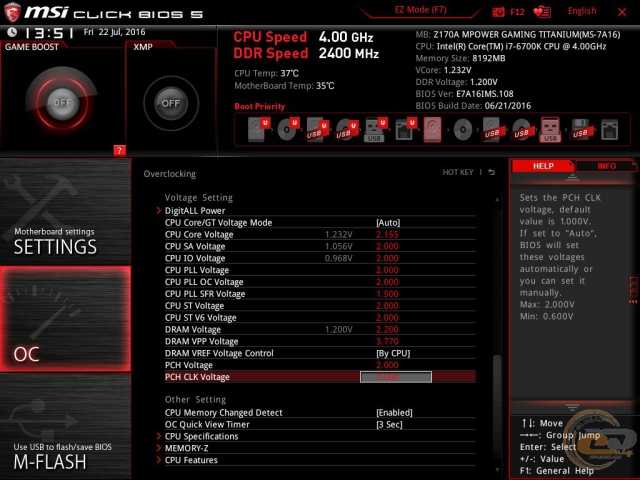Expand the CPU Features submenu
The width and height of the screenshot is (640, 480).
pos(191,460)
